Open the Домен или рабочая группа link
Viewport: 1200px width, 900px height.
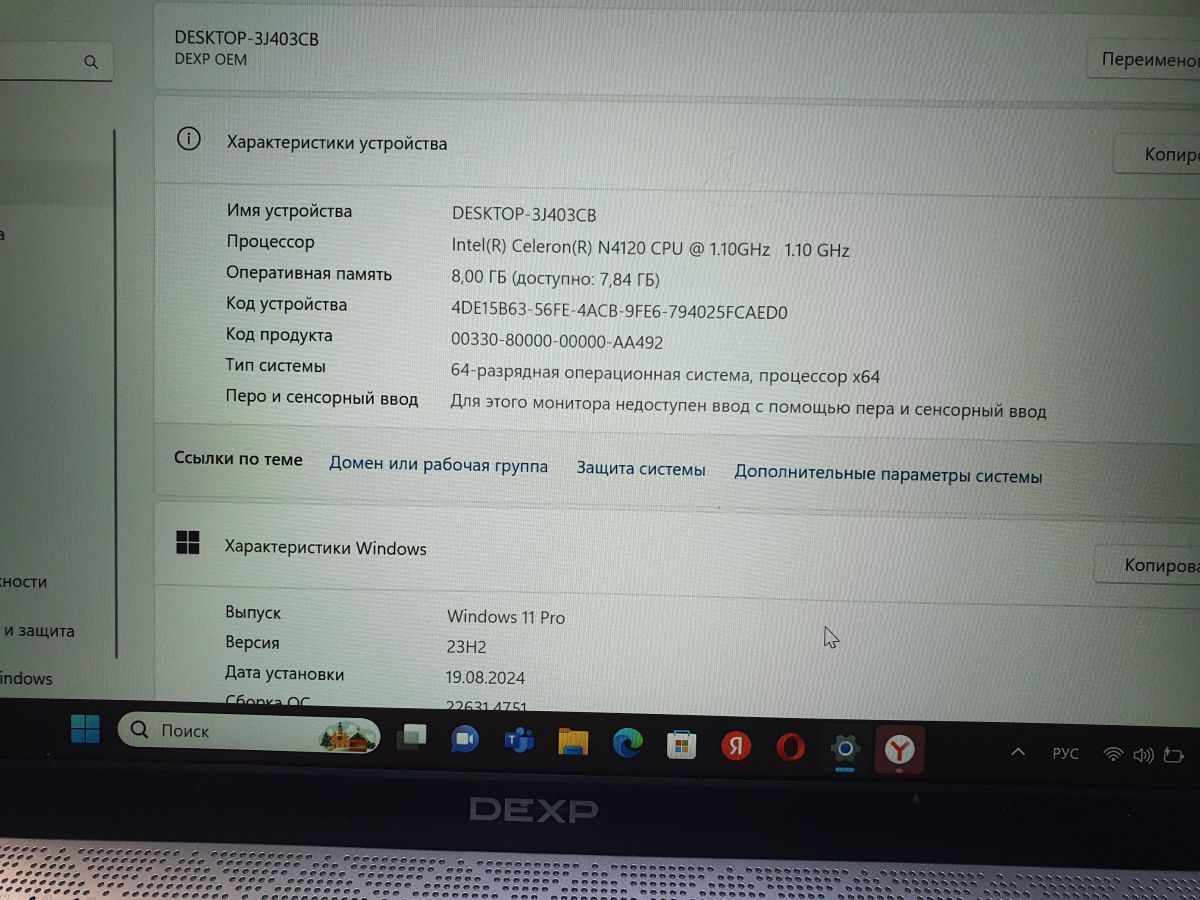438,465
